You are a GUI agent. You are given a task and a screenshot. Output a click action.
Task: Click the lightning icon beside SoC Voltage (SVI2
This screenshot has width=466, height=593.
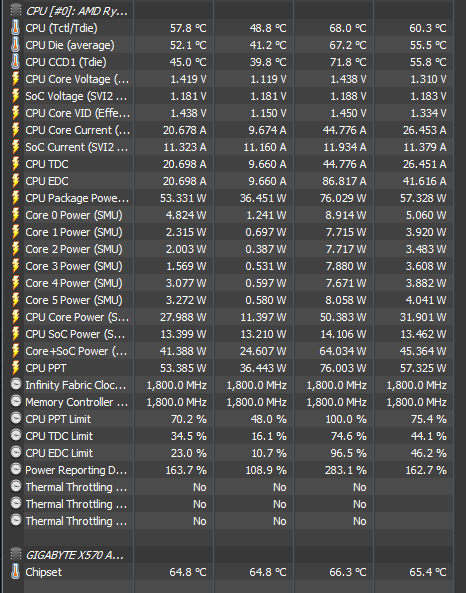tap(15, 96)
